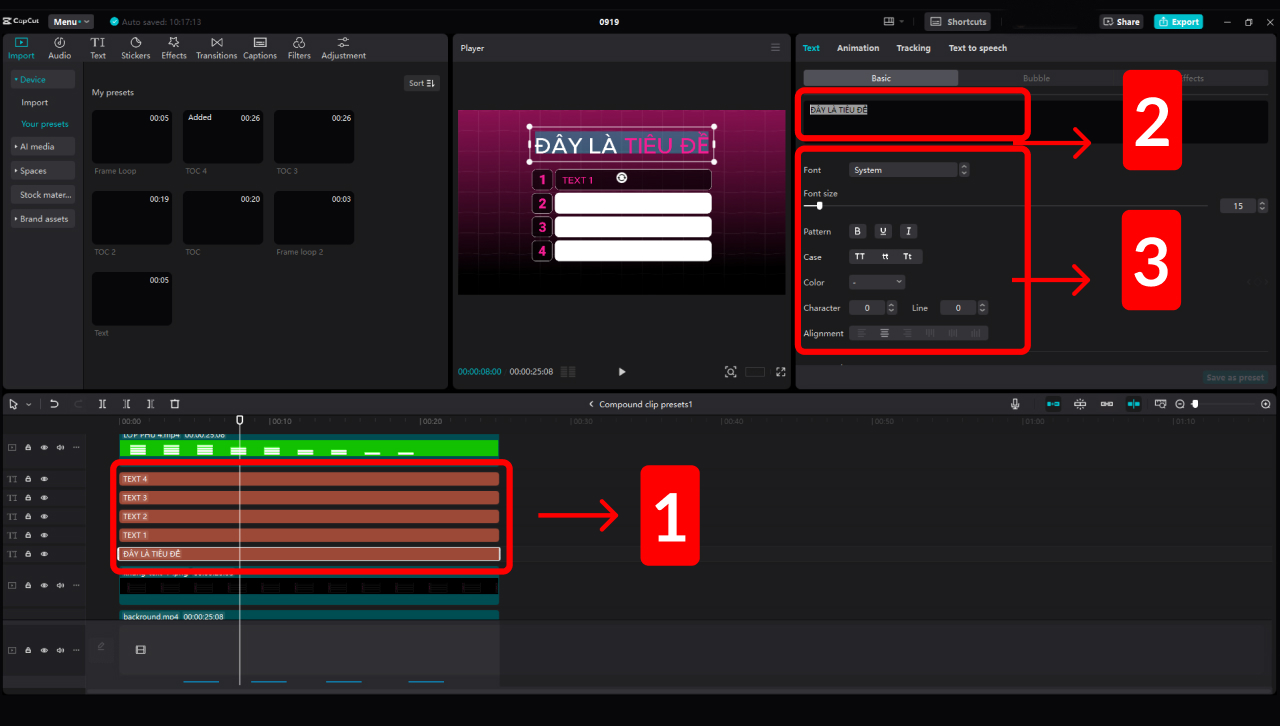Open the Menu dropdown

[71, 21]
